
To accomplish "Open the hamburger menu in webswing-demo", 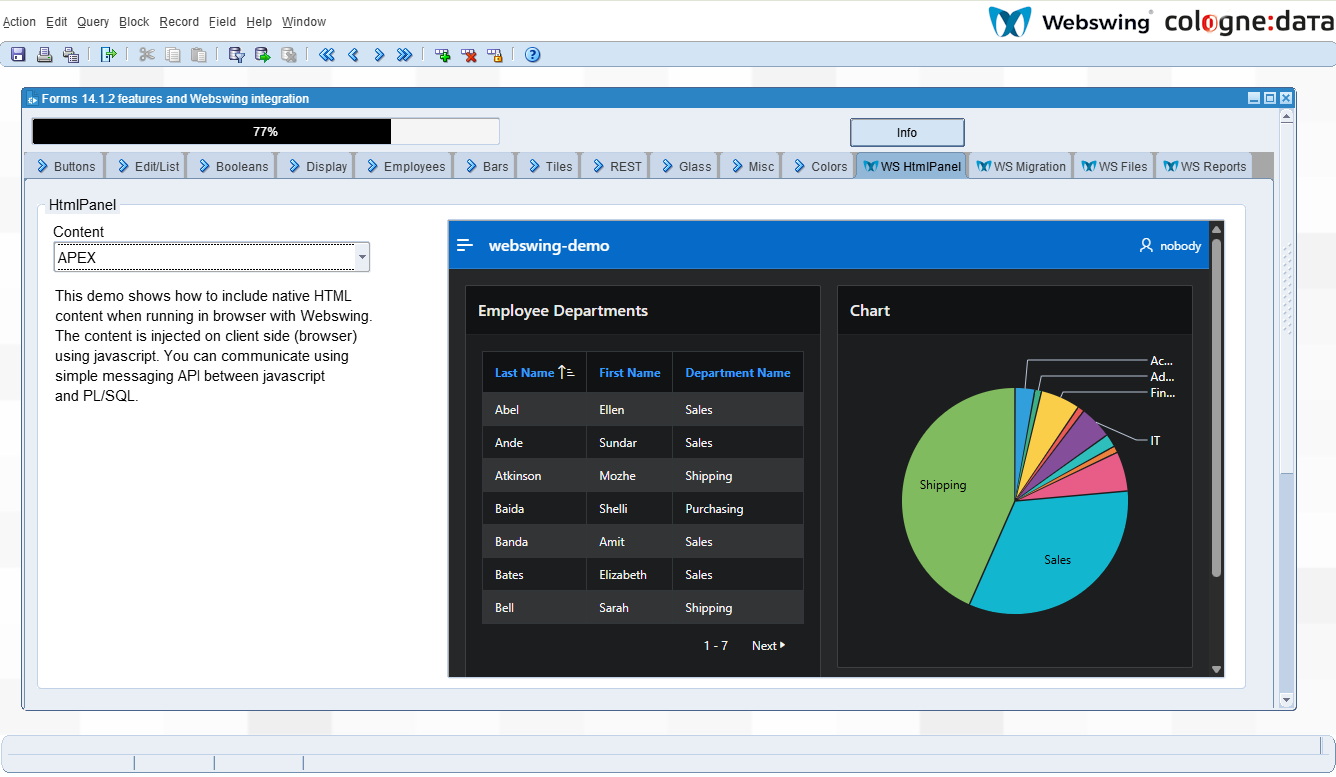I will coord(465,246).
